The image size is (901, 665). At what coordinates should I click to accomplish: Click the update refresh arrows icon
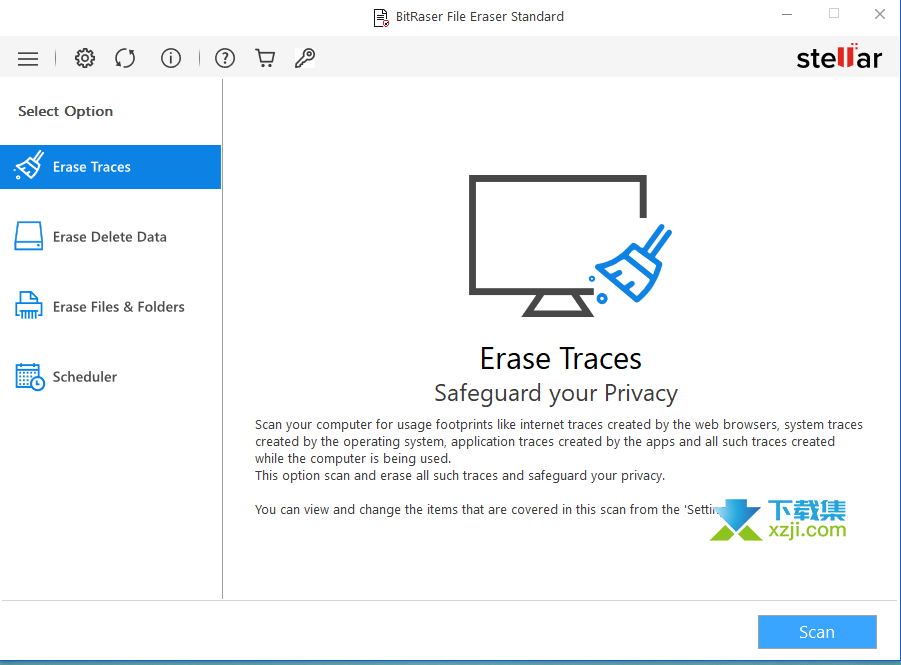click(x=125, y=58)
